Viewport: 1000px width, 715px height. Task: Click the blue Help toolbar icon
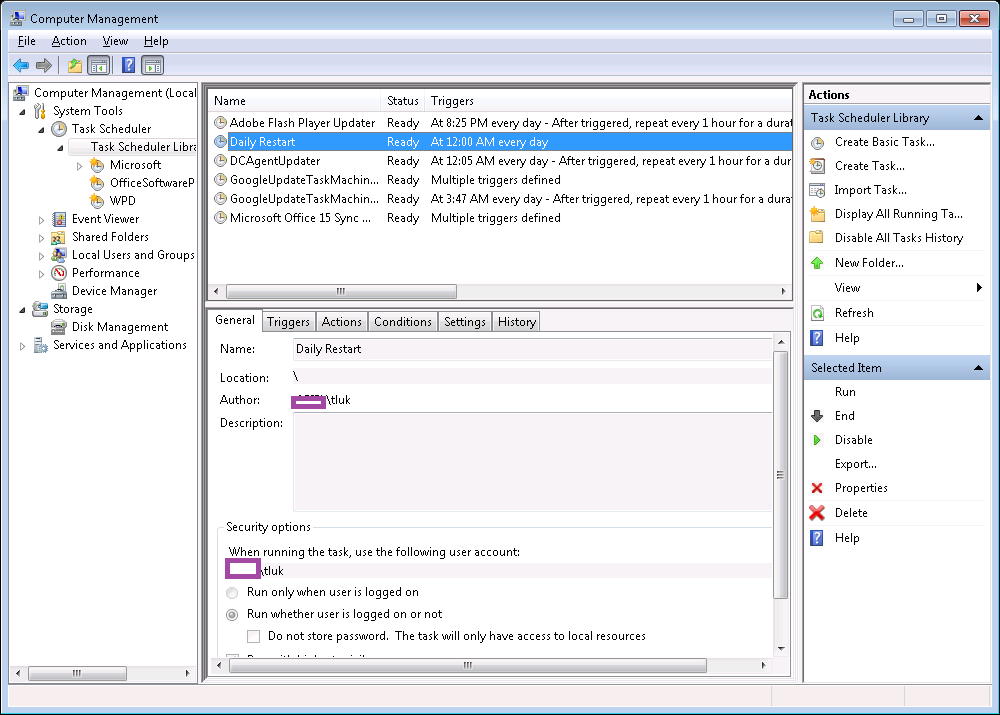[x=128, y=66]
